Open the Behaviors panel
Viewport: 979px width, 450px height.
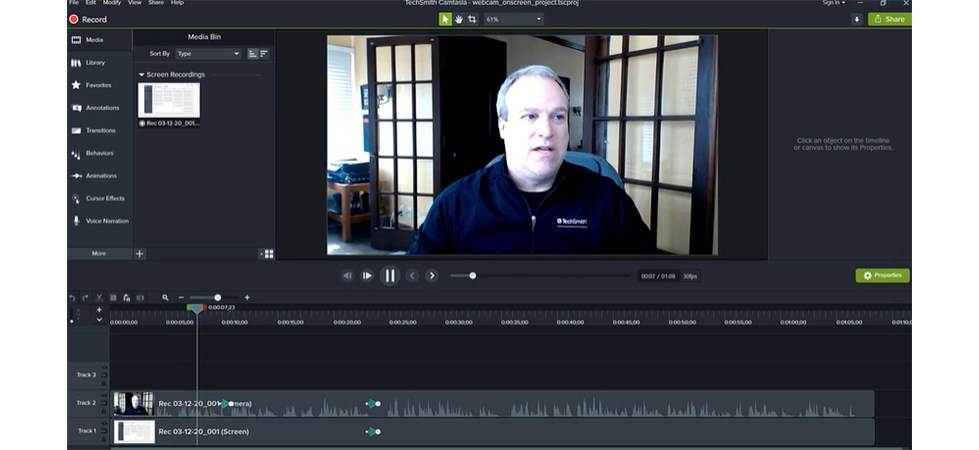pyautogui.click(x=100, y=153)
